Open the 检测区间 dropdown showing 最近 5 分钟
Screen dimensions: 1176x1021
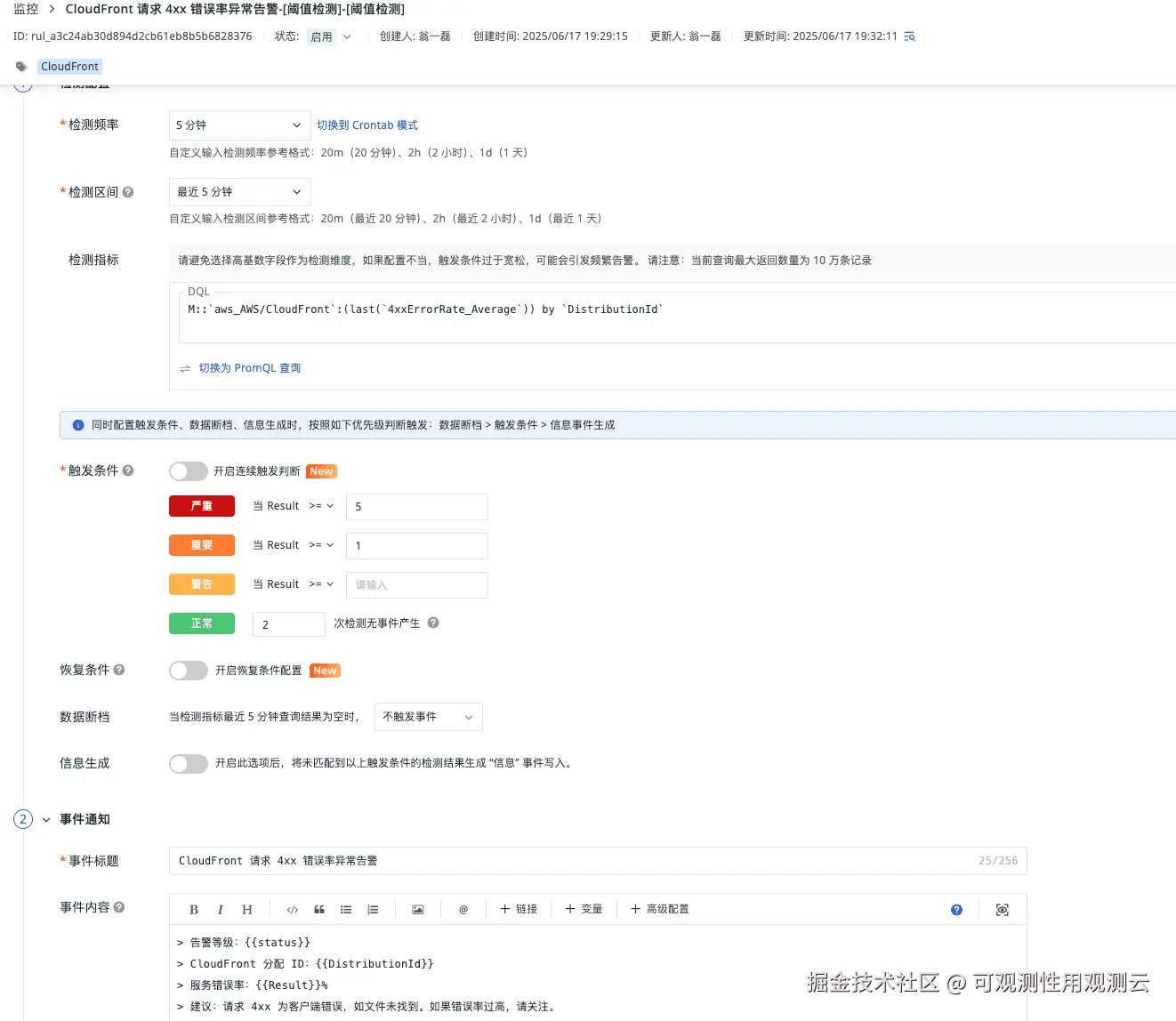click(240, 192)
